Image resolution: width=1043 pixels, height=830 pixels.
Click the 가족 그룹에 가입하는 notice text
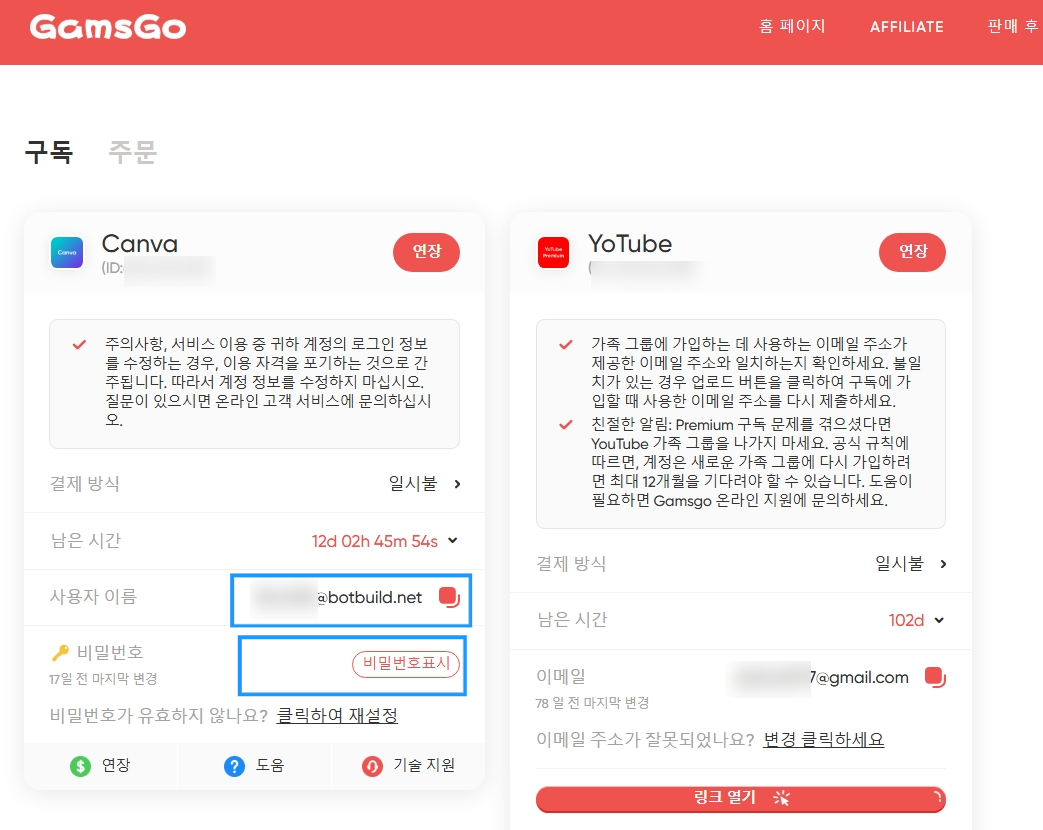[756, 372]
